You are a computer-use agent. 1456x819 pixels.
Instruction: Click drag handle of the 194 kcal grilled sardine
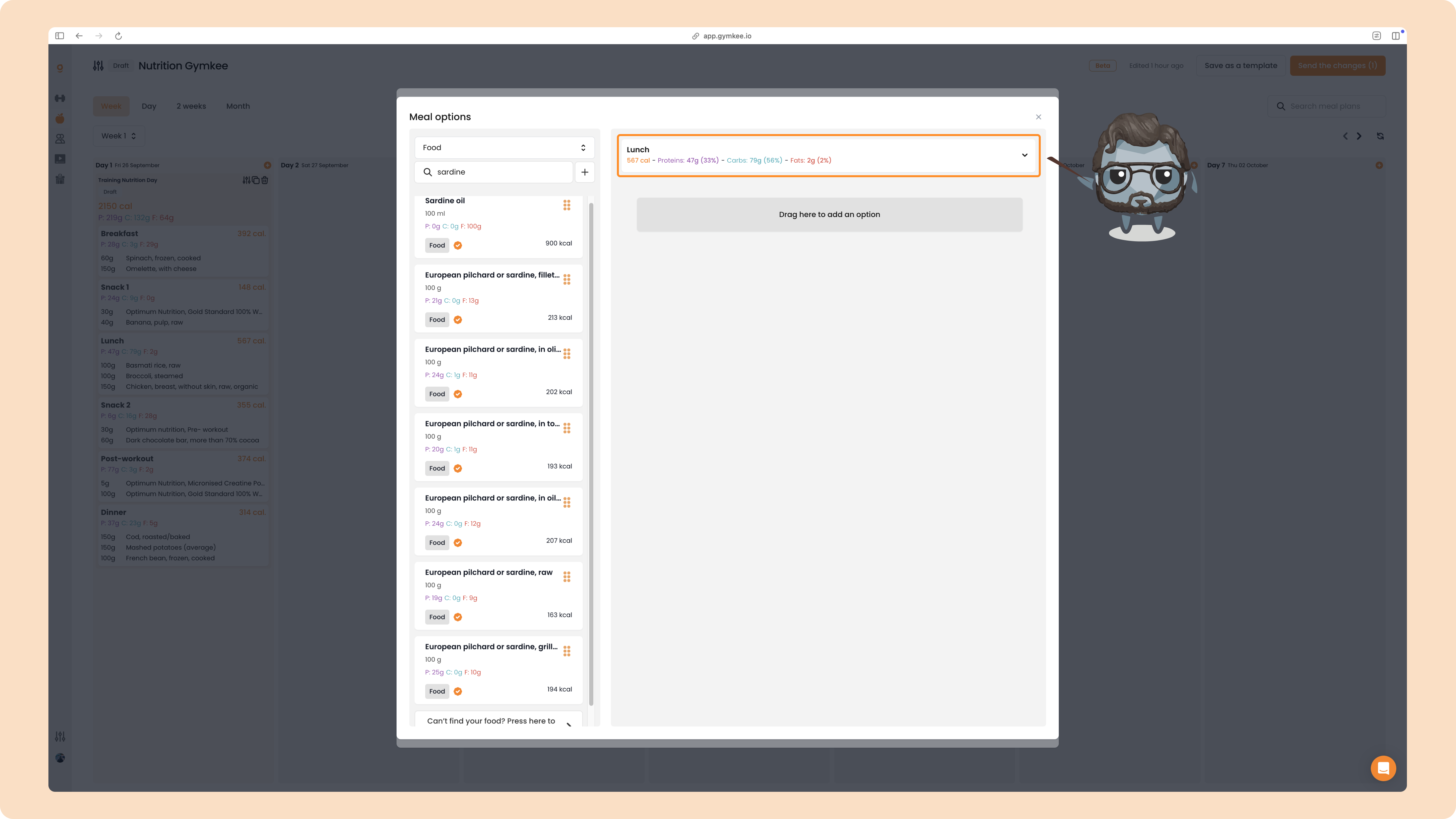(x=566, y=651)
